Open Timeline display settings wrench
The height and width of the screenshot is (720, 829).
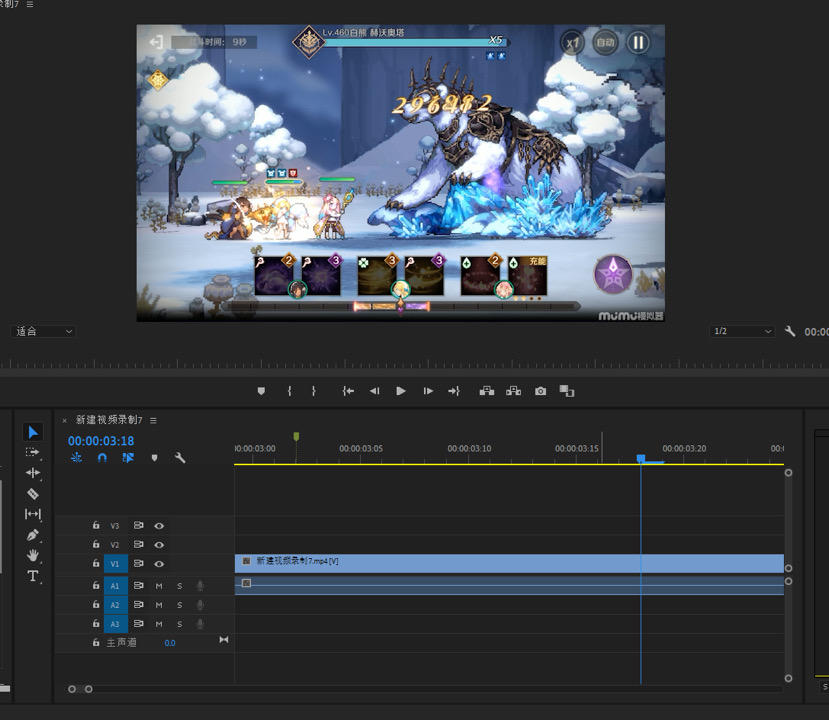[x=180, y=458]
